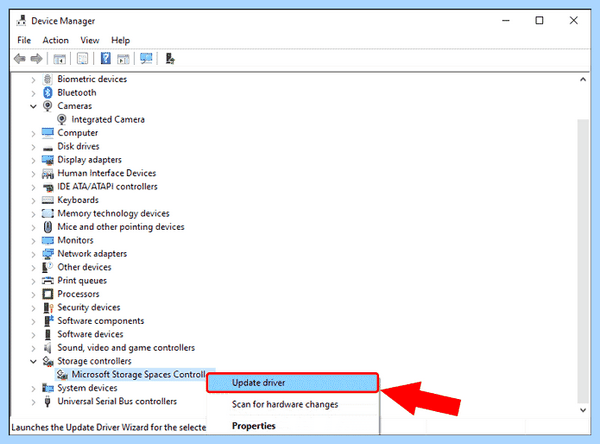Open the View menu
The width and height of the screenshot is (600, 444).
(90, 40)
